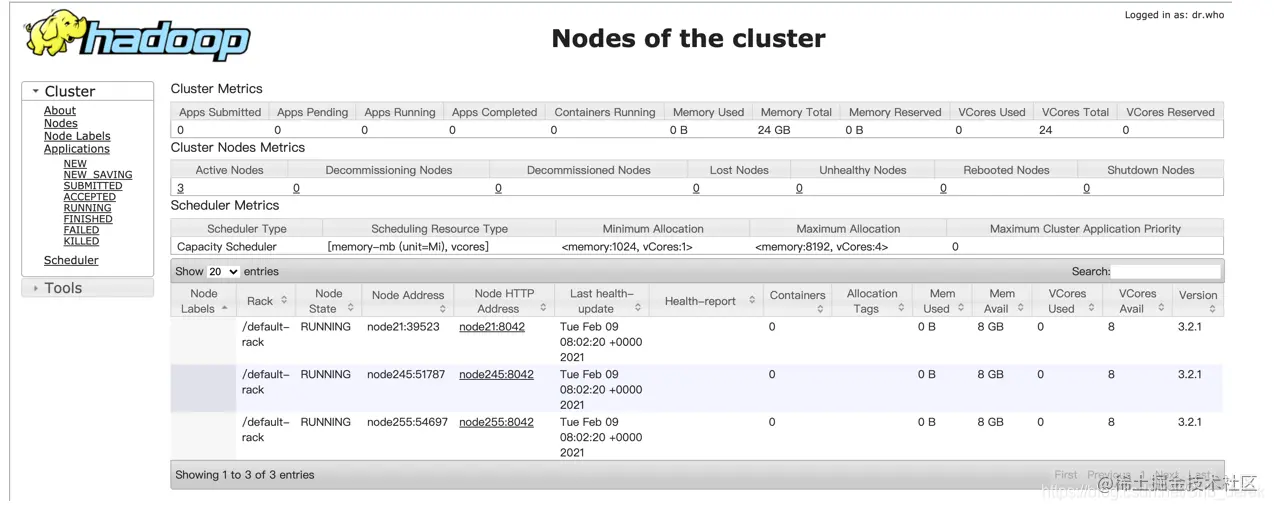Filter applications by NEW state

[75, 164]
